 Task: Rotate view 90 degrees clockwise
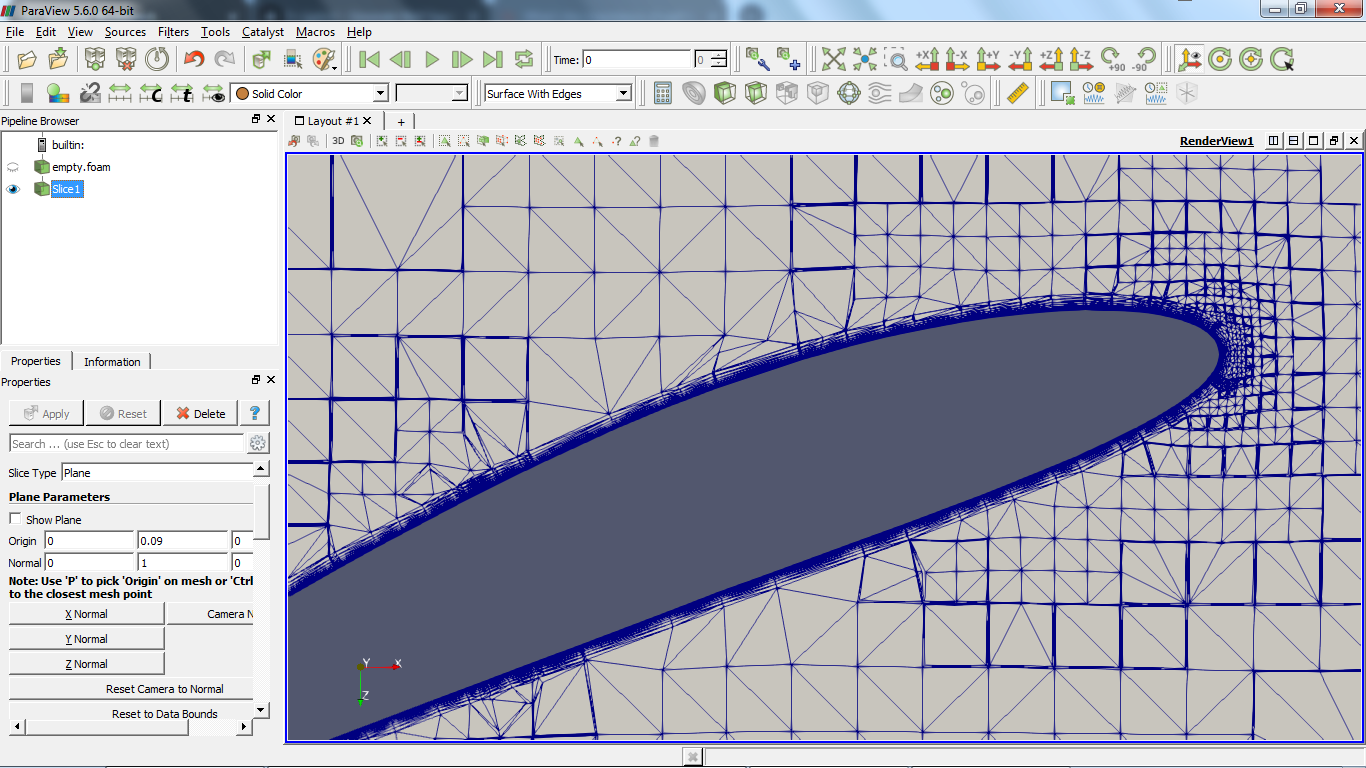(1111, 60)
